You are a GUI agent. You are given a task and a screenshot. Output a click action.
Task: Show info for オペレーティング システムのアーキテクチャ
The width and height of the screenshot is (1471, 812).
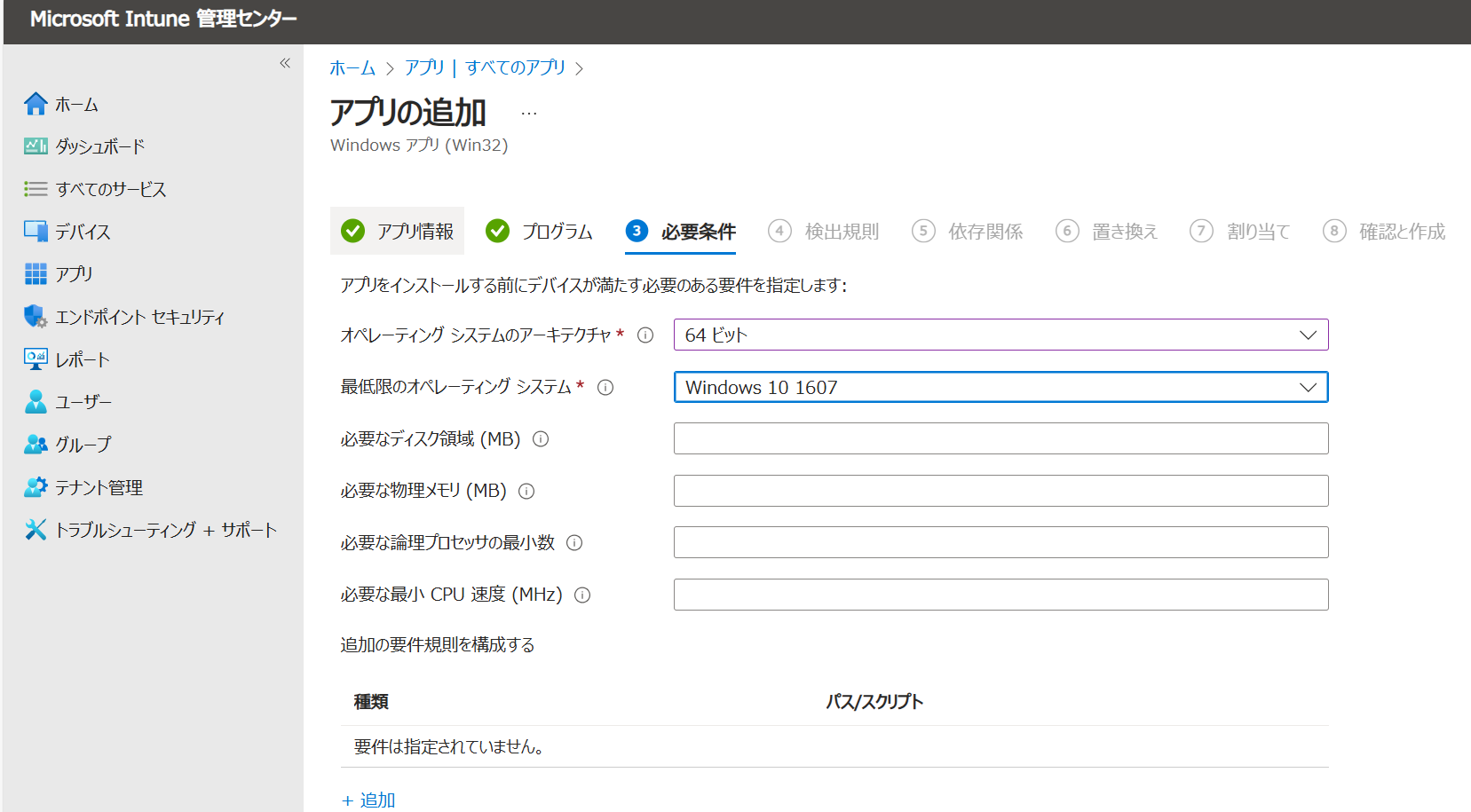pos(645,335)
